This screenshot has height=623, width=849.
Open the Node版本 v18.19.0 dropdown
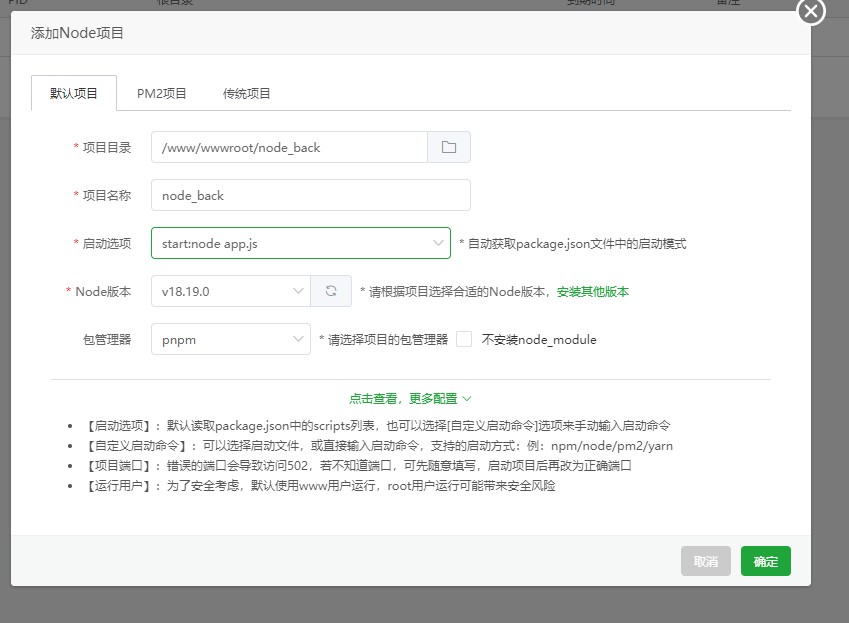point(231,291)
